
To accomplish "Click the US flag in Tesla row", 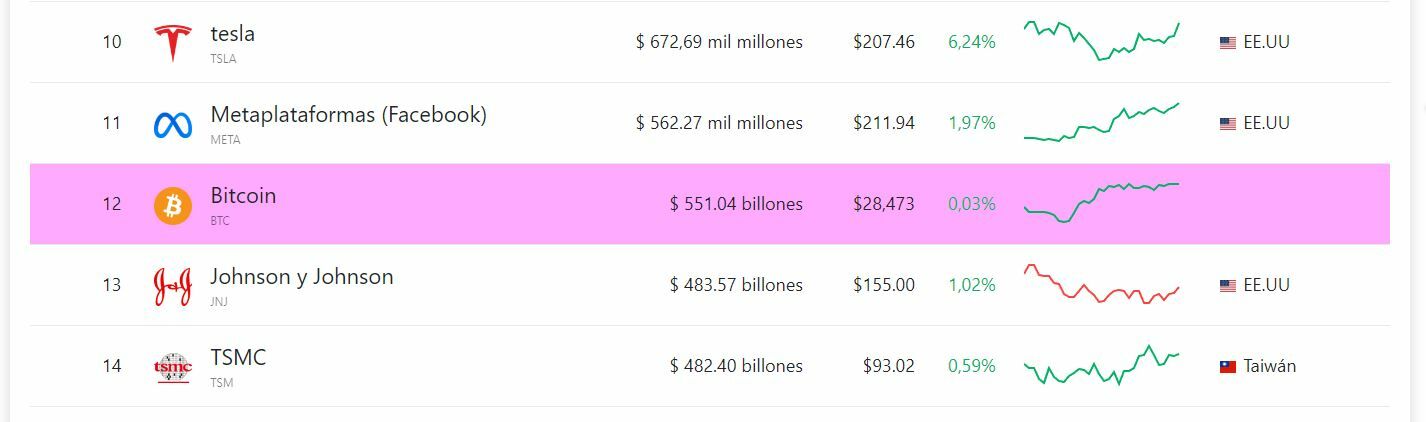I will (1227, 43).
